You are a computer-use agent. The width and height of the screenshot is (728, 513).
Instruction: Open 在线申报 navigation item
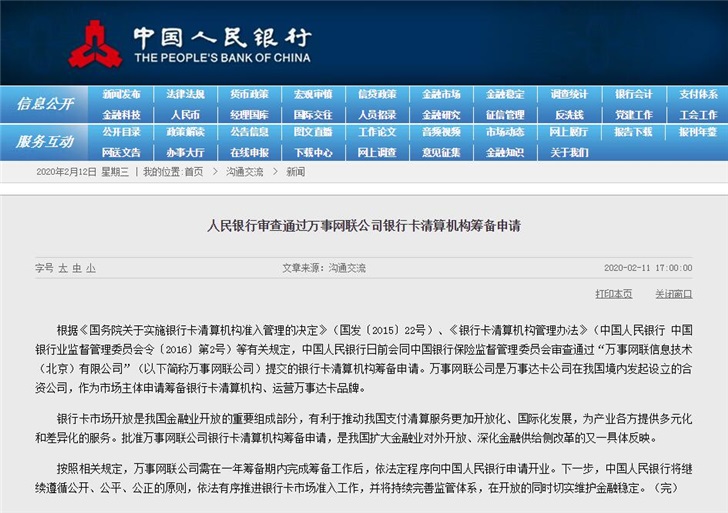tap(249, 152)
